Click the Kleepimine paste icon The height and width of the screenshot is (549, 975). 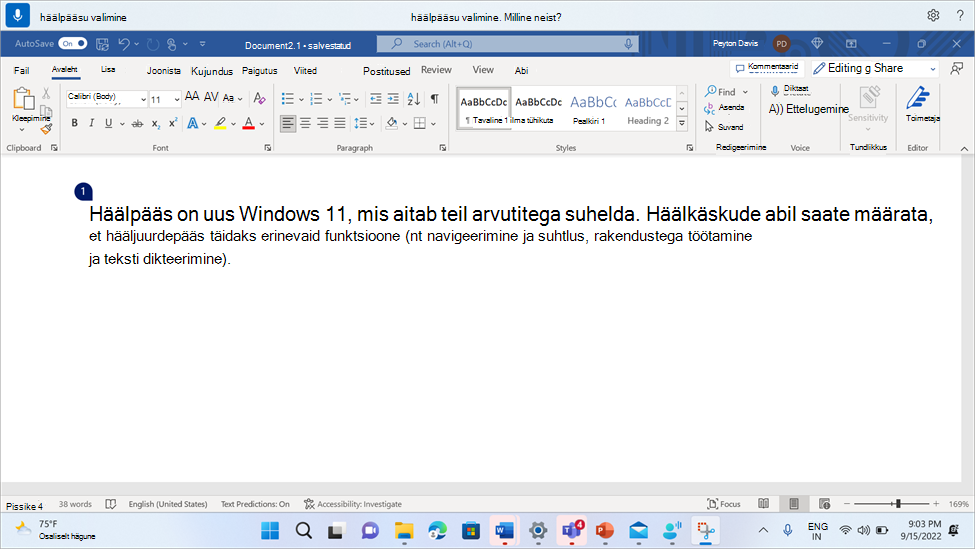24,99
